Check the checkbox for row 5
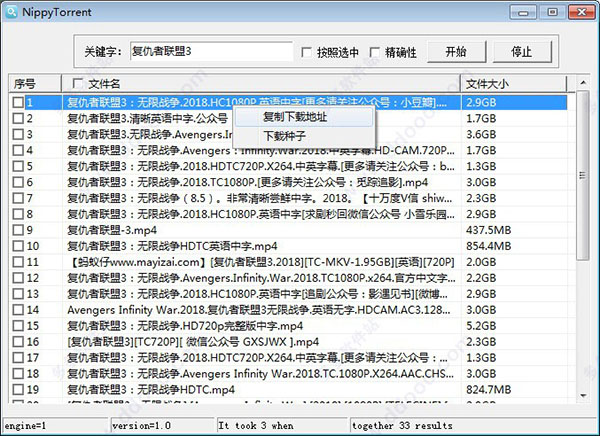The height and width of the screenshot is (436, 600). tap(18, 166)
